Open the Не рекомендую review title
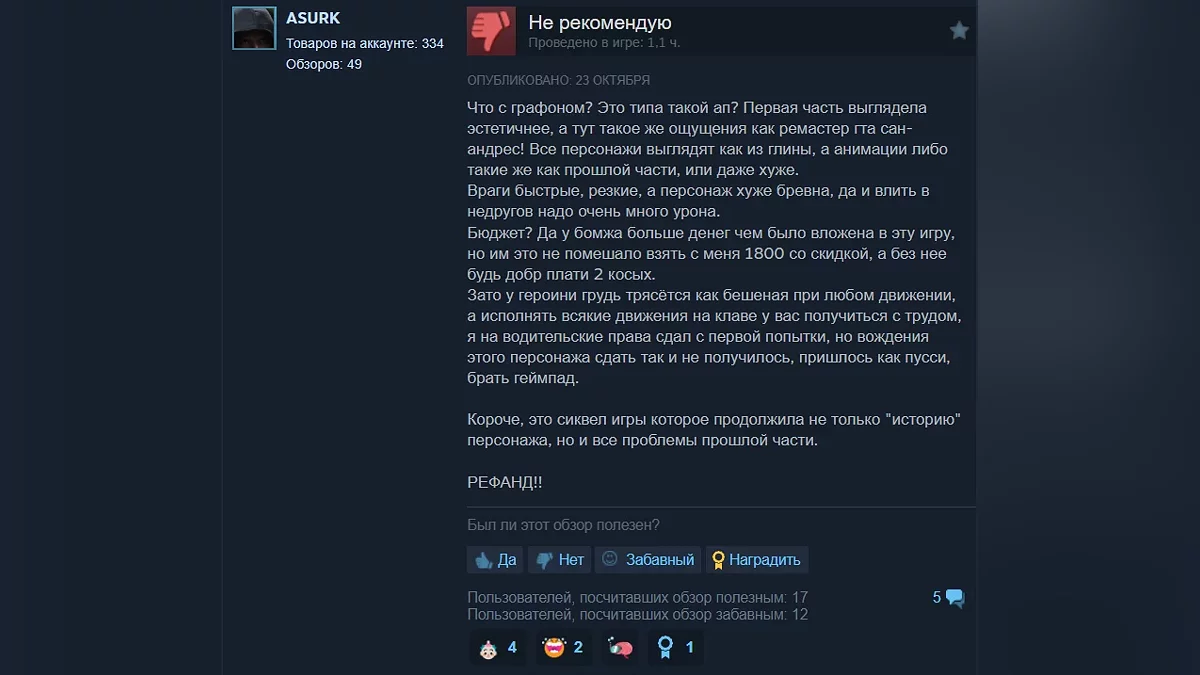 tap(600, 23)
